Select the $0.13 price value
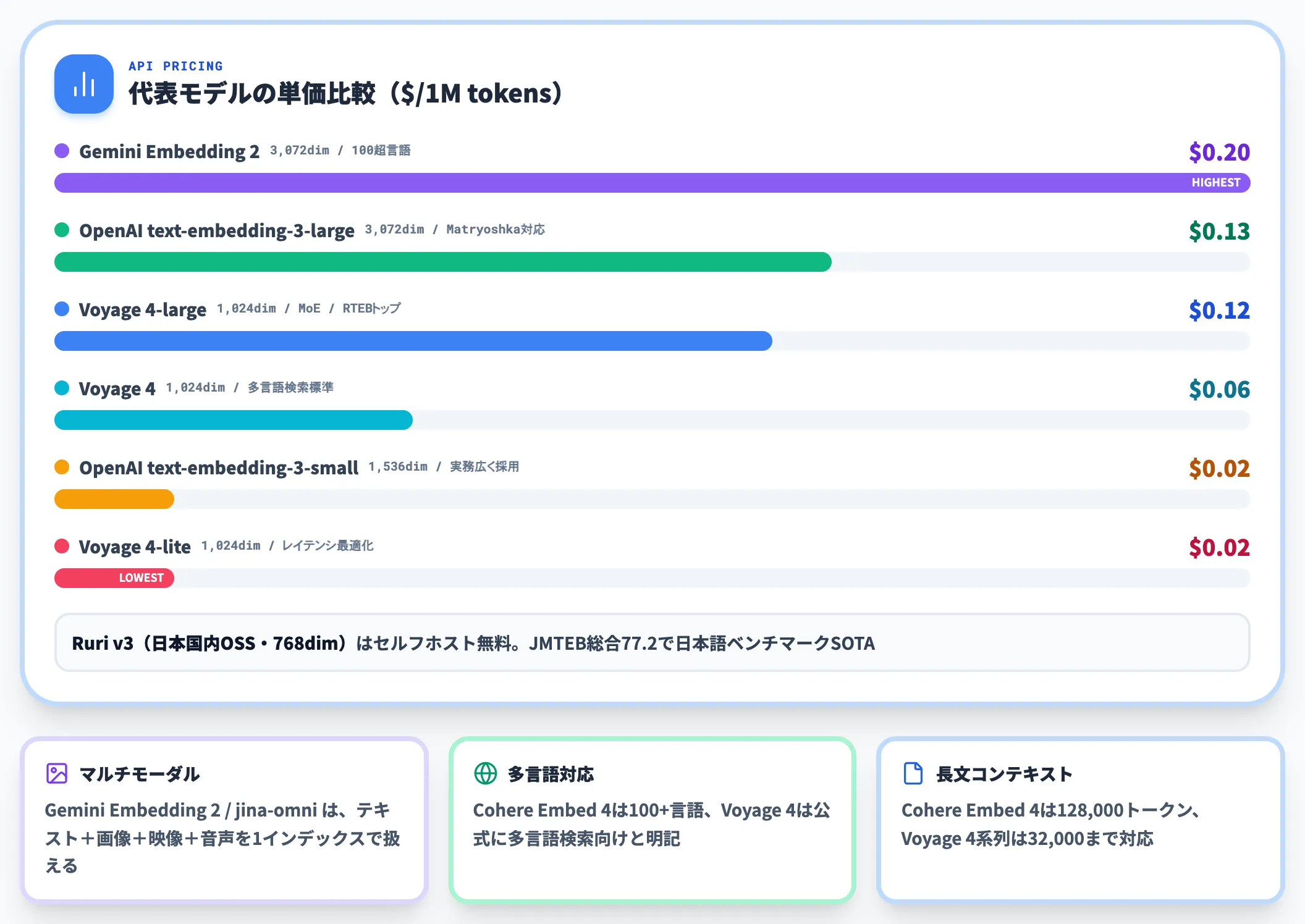 [1219, 231]
